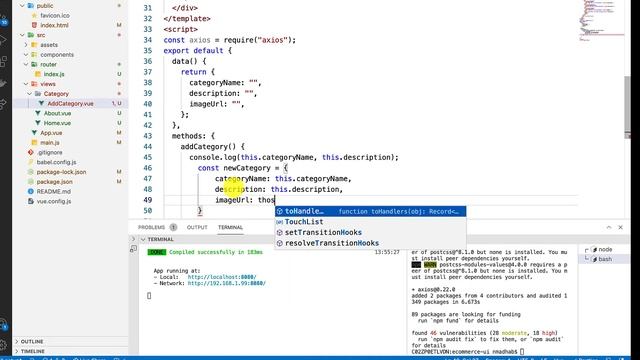
Task: Click the package.json file icon
Action: tap(31, 182)
